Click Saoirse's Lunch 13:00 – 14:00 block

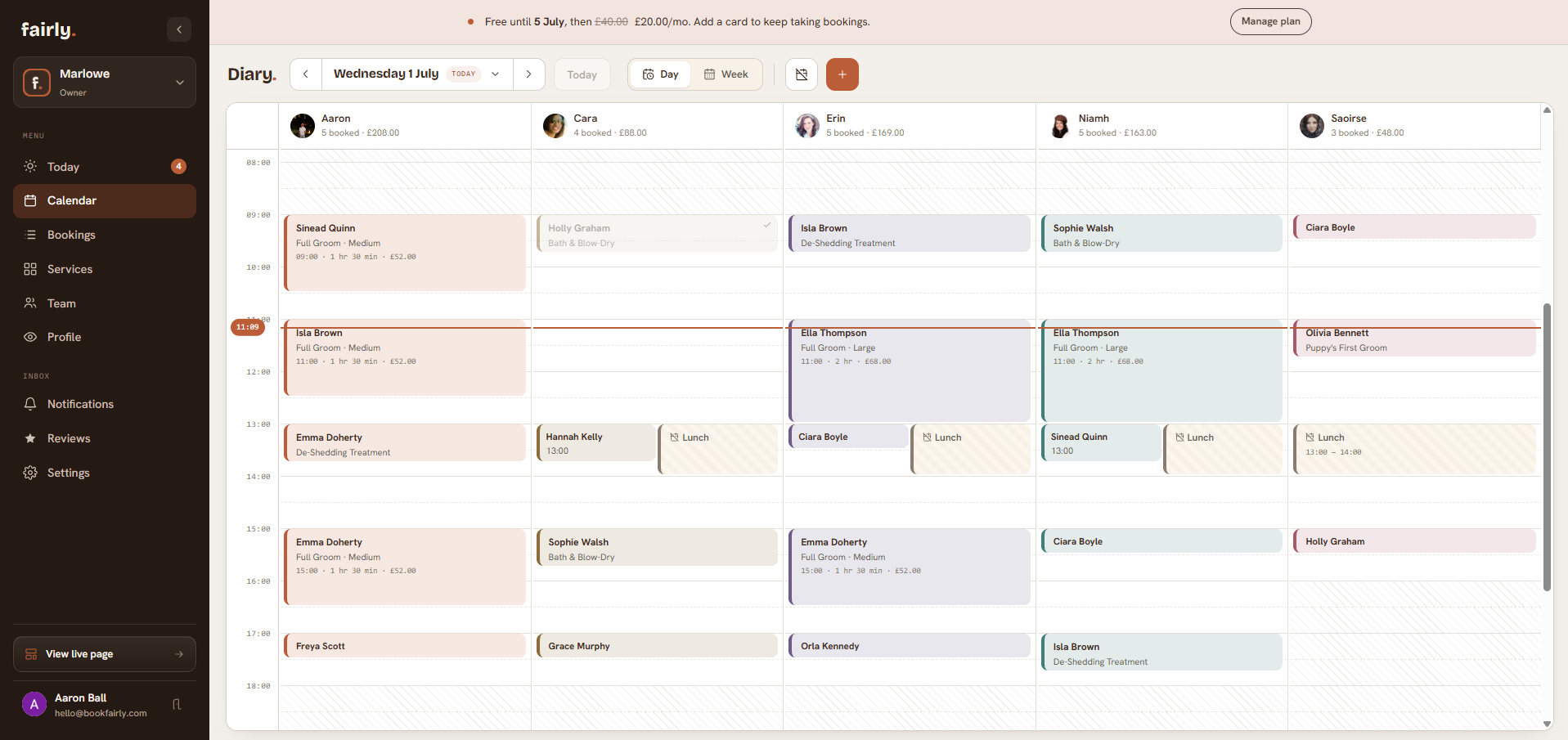(1414, 449)
